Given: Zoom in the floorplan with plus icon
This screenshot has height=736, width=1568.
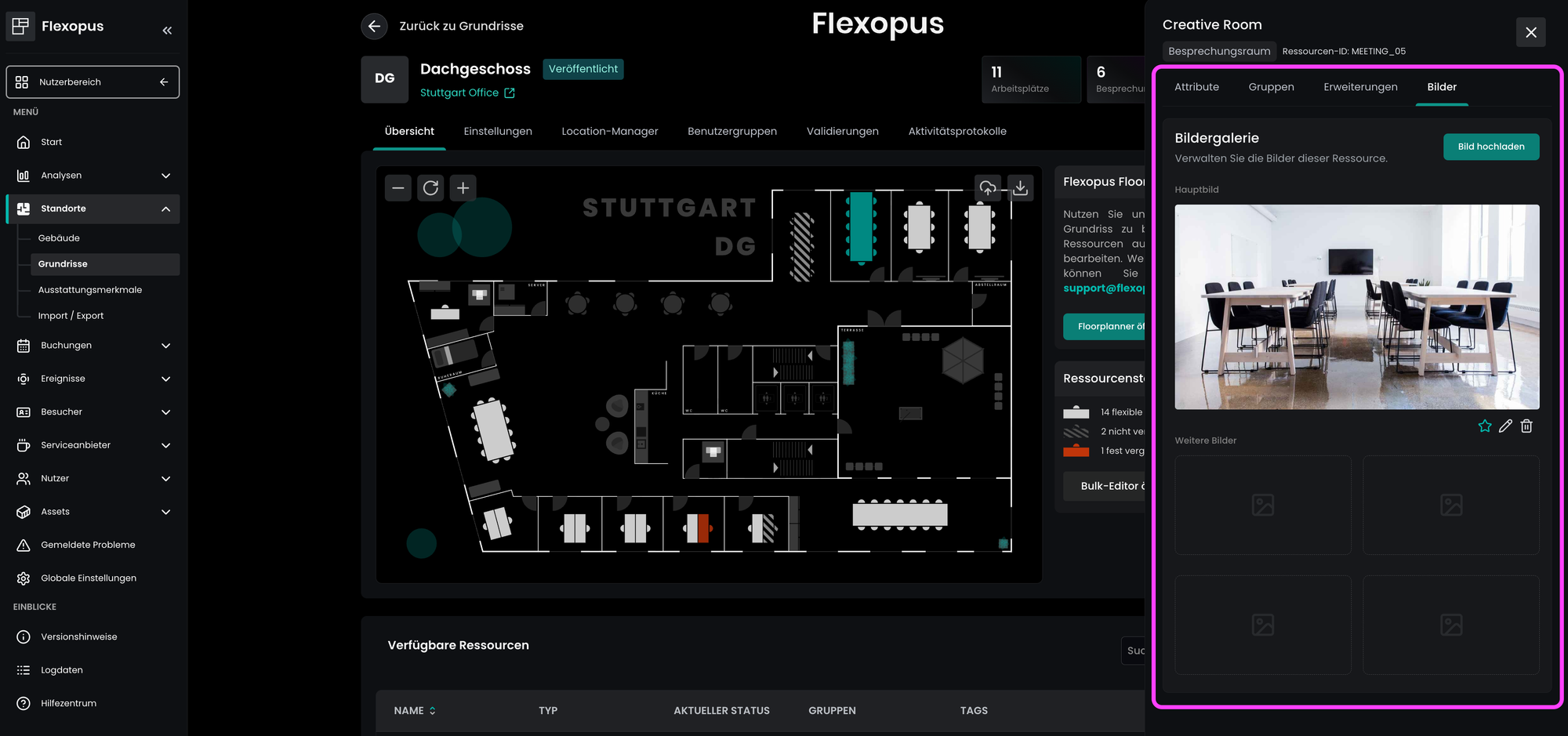Looking at the screenshot, I should (463, 188).
